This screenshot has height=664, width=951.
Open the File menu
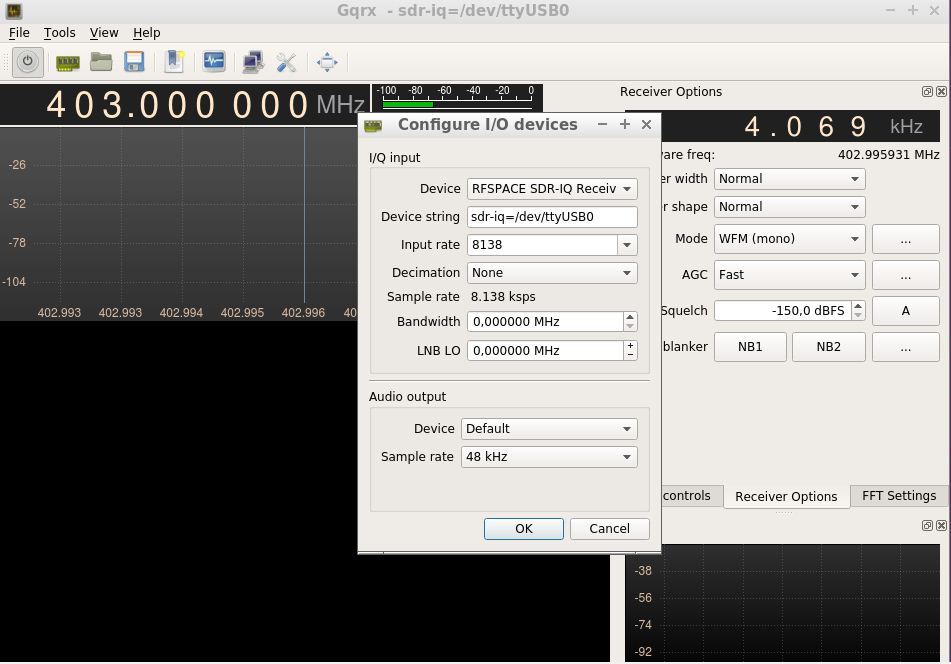[19, 33]
